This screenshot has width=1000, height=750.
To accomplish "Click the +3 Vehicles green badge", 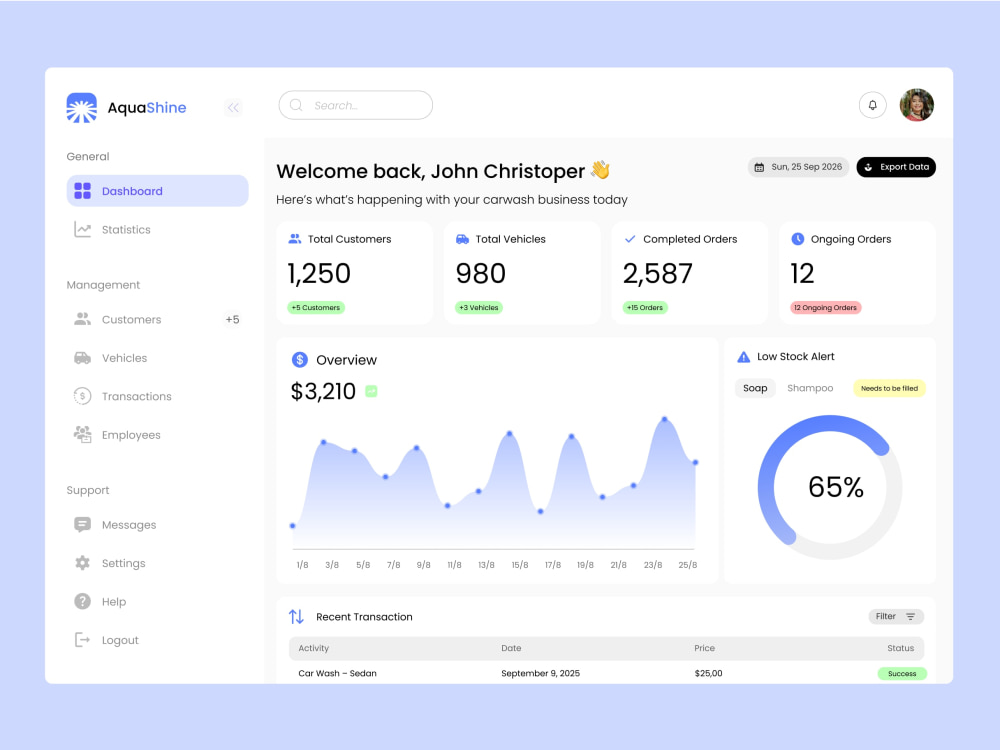I will point(479,307).
